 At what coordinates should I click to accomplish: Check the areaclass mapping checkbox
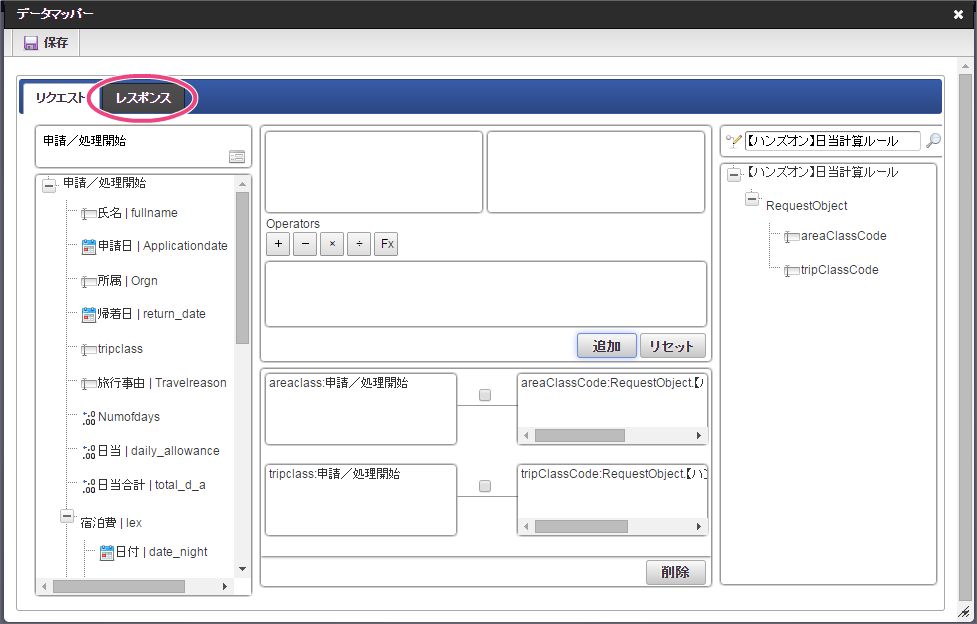point(485,395)
